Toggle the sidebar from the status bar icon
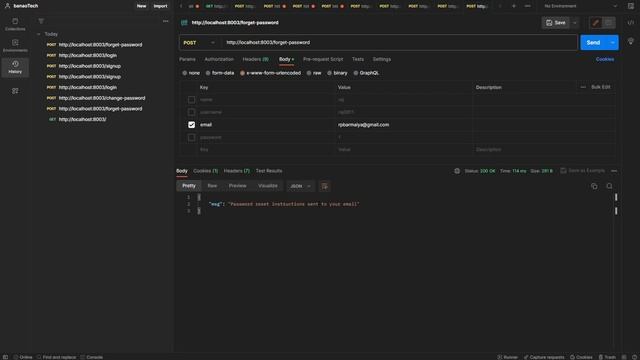Image resolution: width=640 pixels, height=360 pixels. tap(5, 357)
